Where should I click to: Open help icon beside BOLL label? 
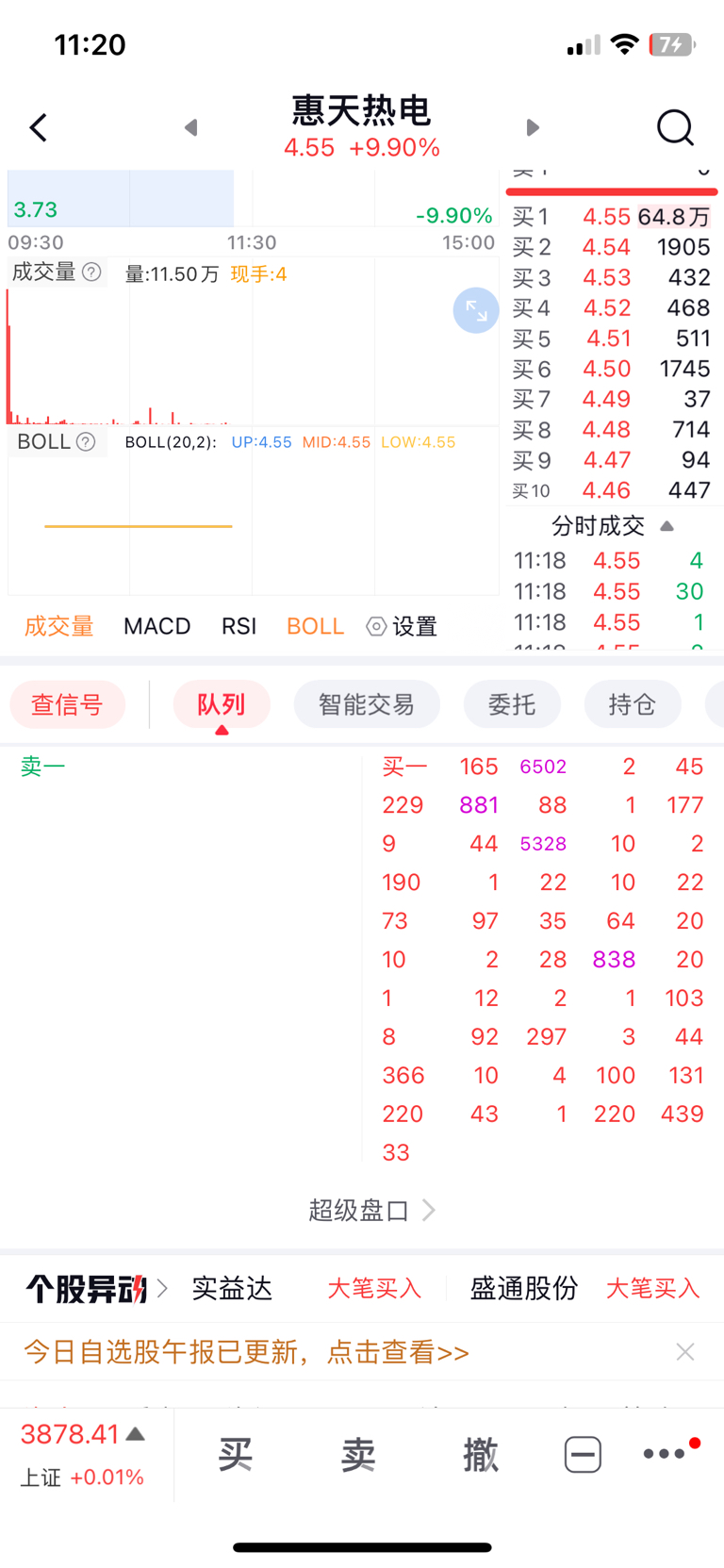pos(86,442)
